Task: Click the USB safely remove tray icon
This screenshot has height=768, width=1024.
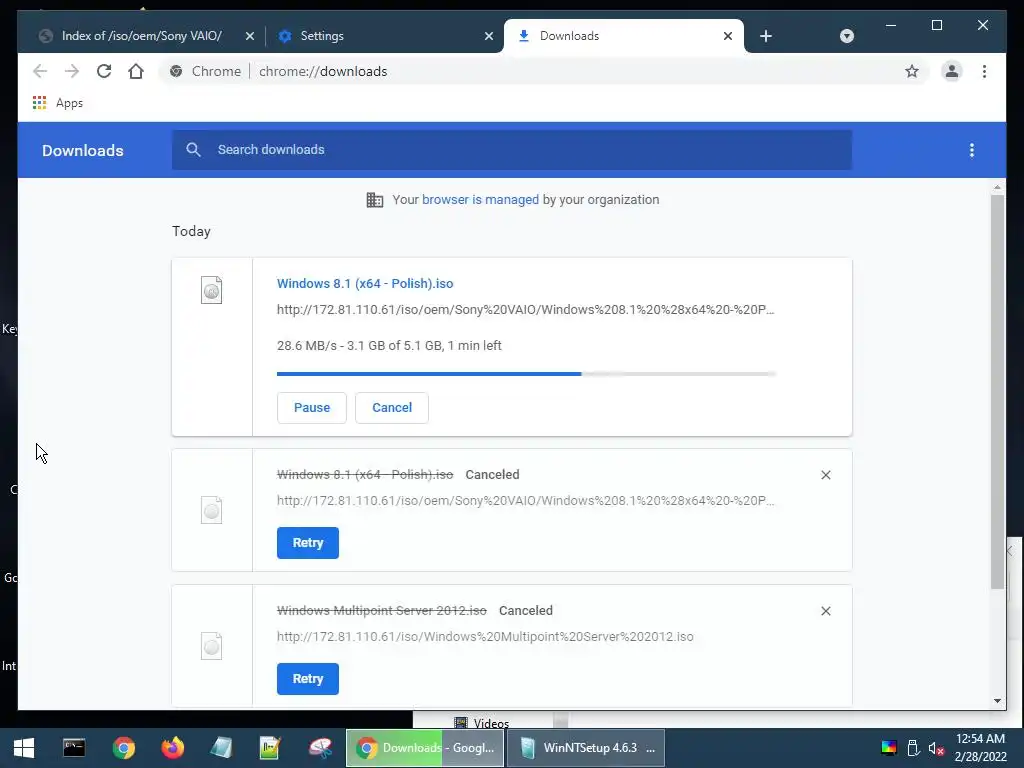Action: [x=913, y=748]
